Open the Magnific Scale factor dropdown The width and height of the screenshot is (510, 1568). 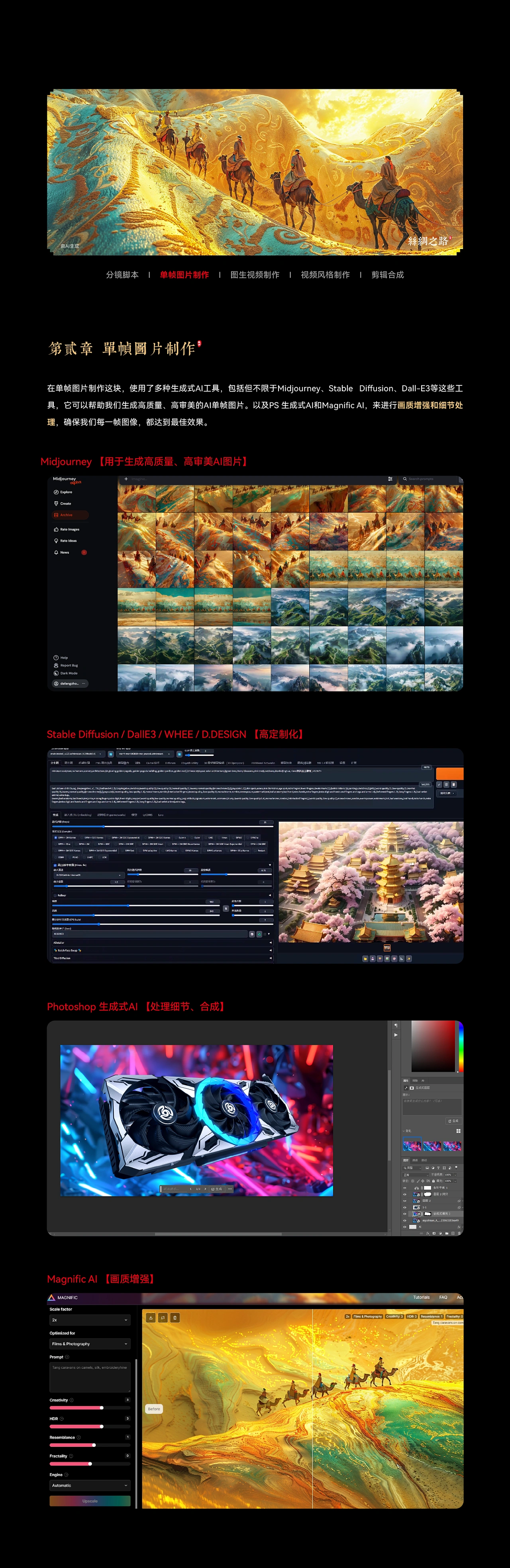tap(90, 1320)
